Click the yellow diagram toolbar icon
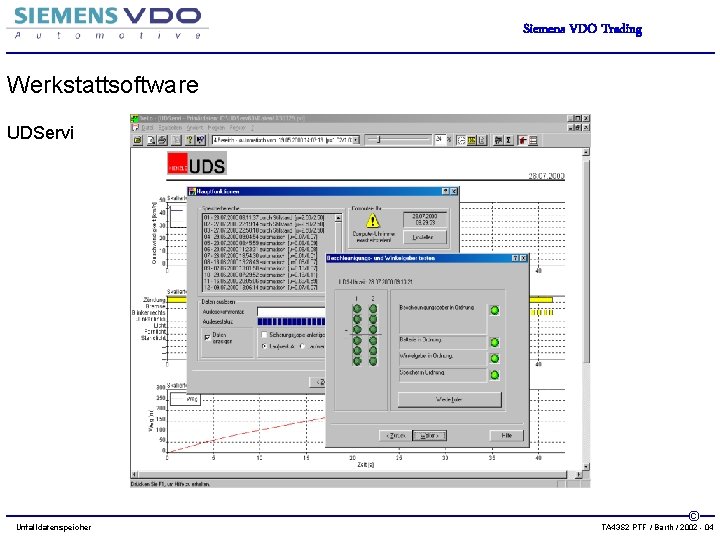The height and width of the screenshot is (540, 720). [x=472, y=141]
